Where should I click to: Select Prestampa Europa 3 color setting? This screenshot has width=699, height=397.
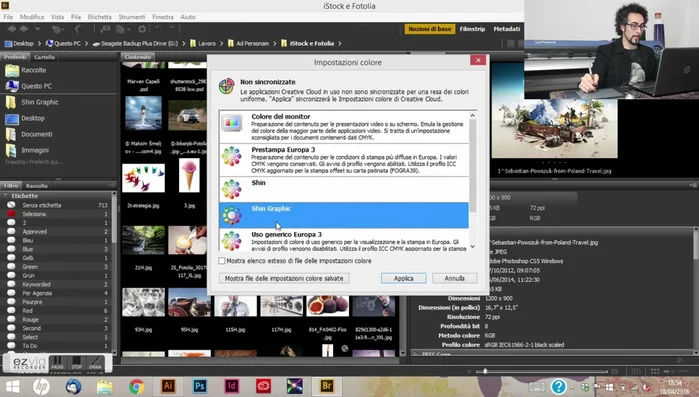click(x=344, y=160)
